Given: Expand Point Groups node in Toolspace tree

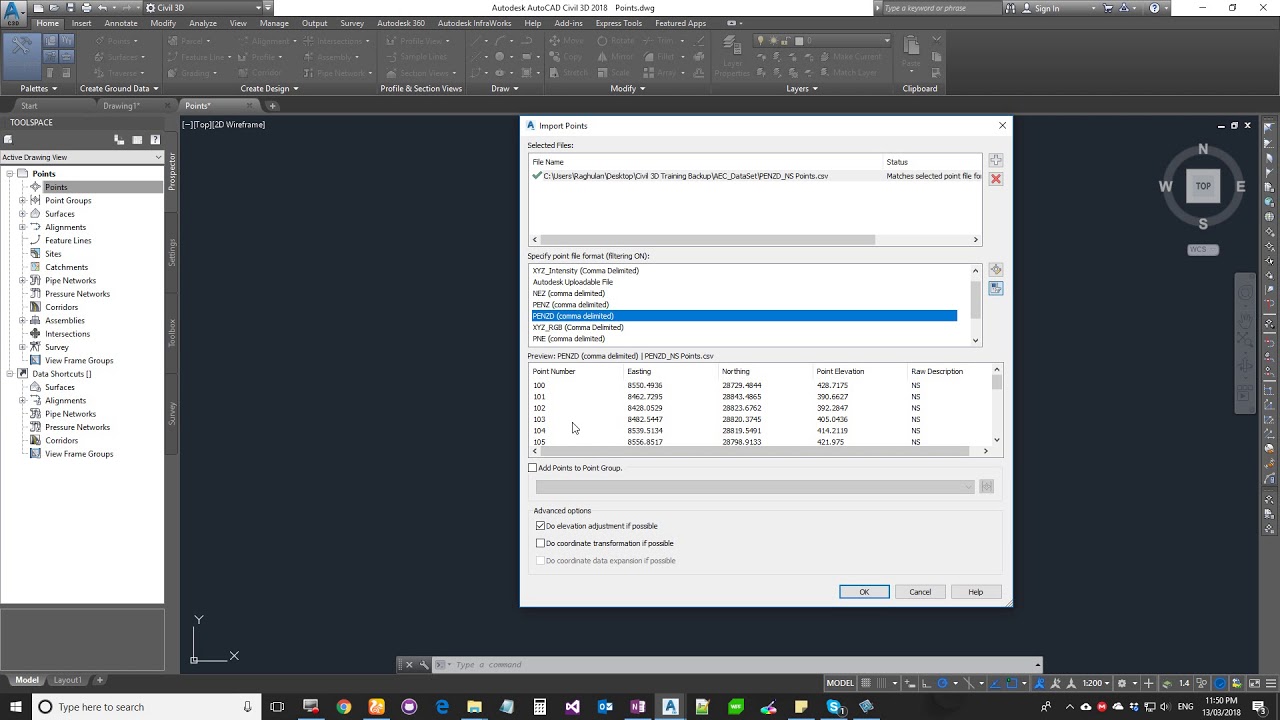Looking at the screenshot, I should [x=22, y=200].
